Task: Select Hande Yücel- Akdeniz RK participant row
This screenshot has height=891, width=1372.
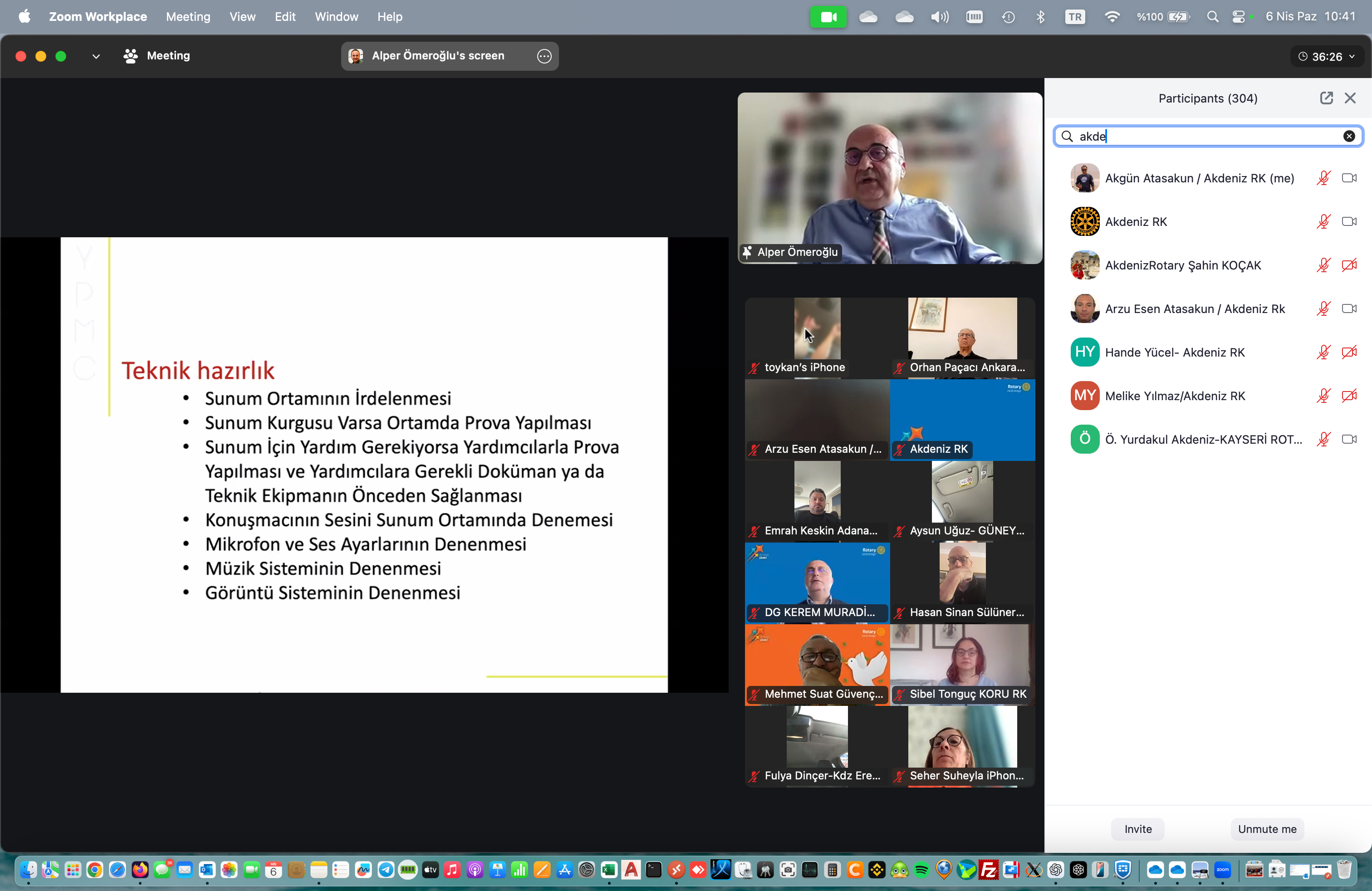Action: (x=1208, y=352)
